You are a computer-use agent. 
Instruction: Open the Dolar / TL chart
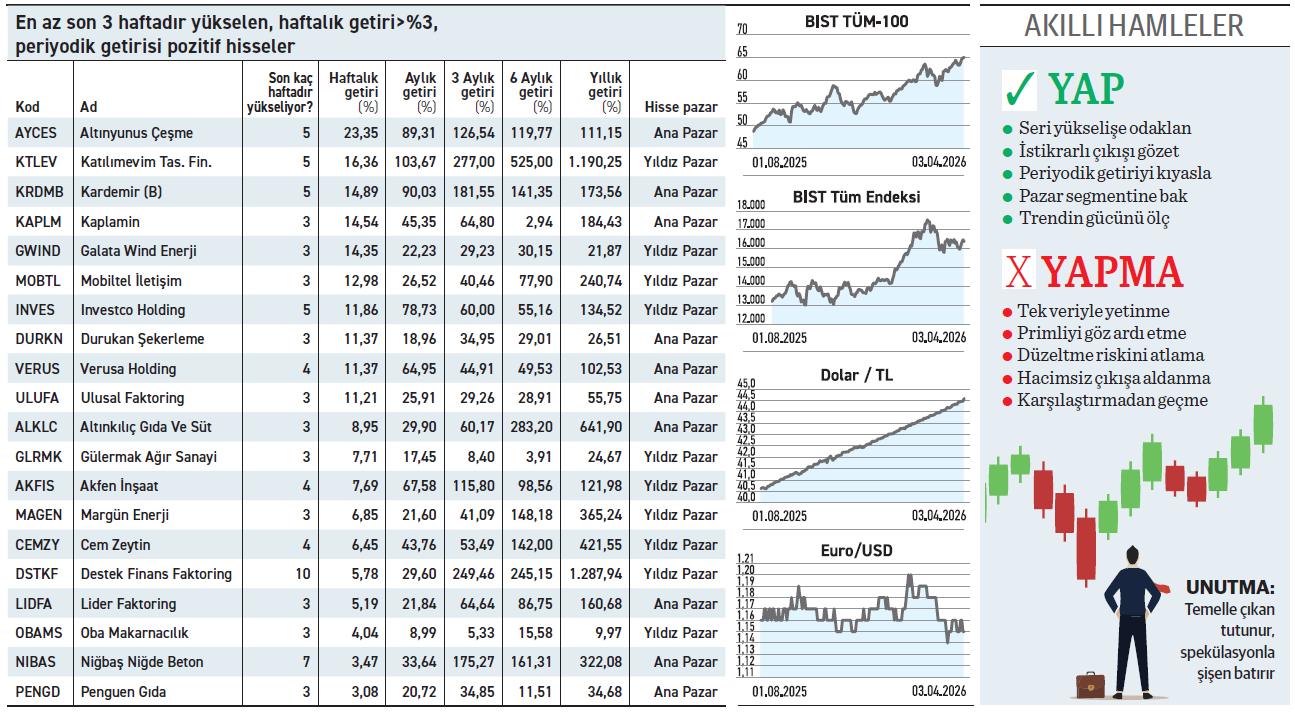point(857,443)
